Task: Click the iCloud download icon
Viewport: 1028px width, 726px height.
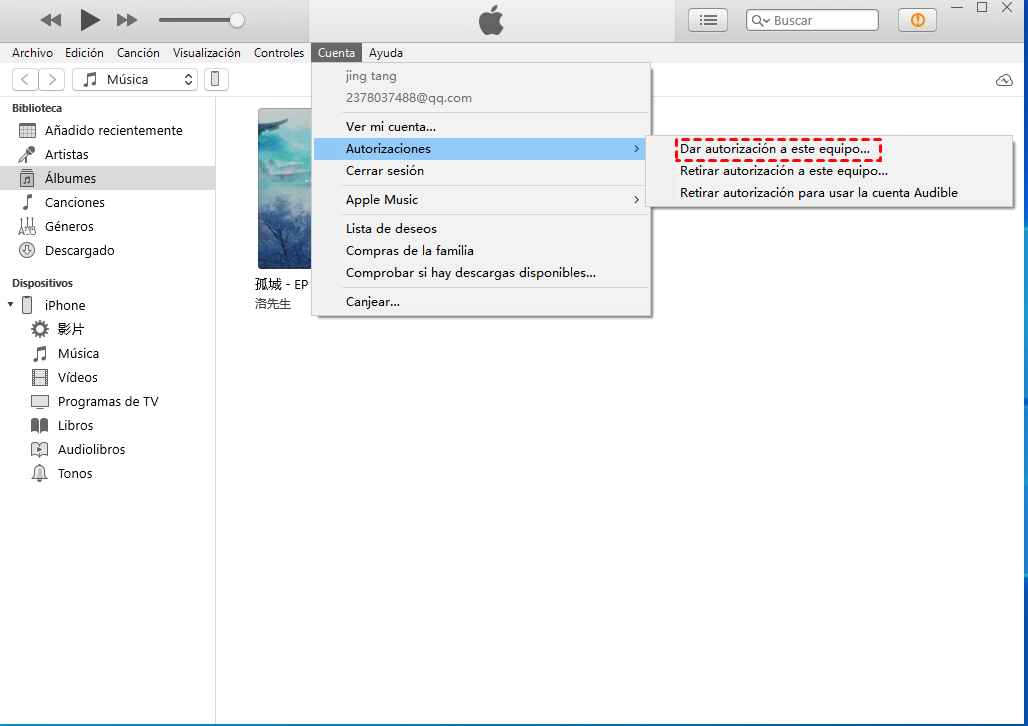Action: (1004, 80)
